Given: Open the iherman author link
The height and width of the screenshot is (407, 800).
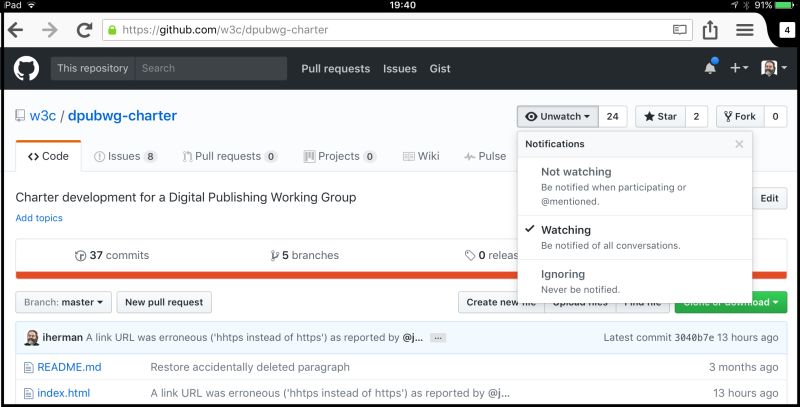Looking at the screenshot, I should click(62, 338).
